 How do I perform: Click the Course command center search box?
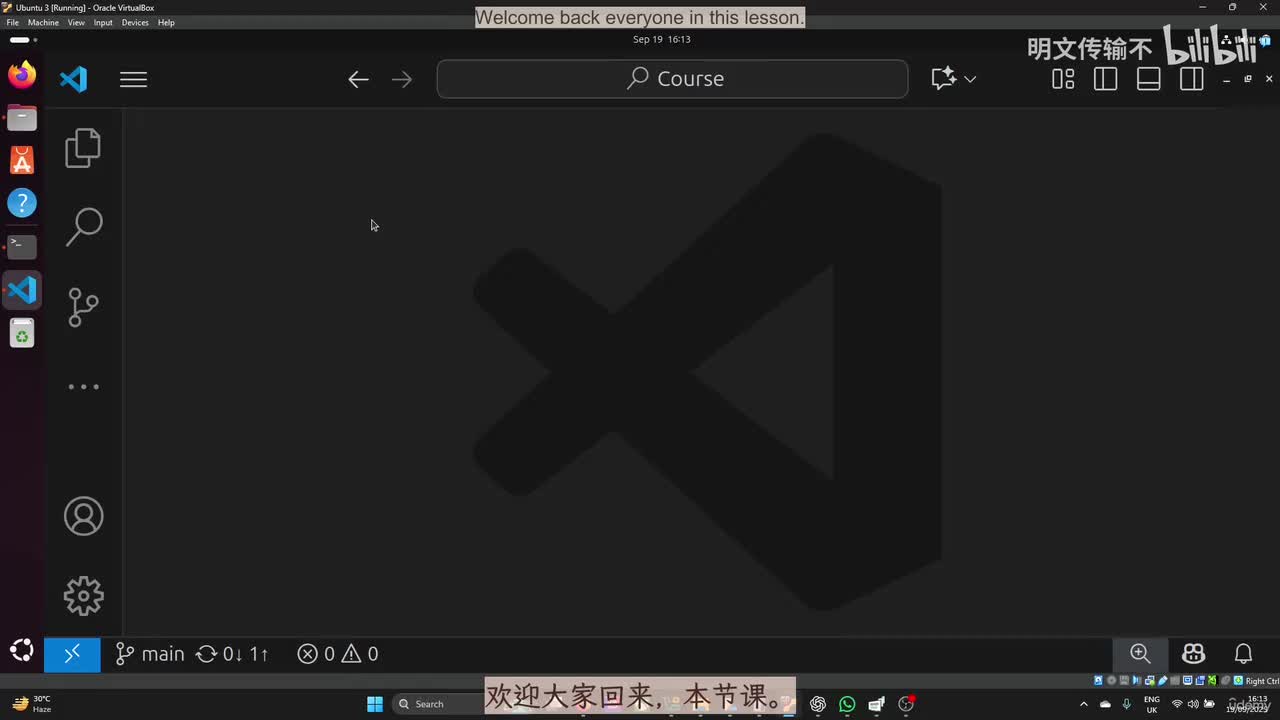pos(672,79)
